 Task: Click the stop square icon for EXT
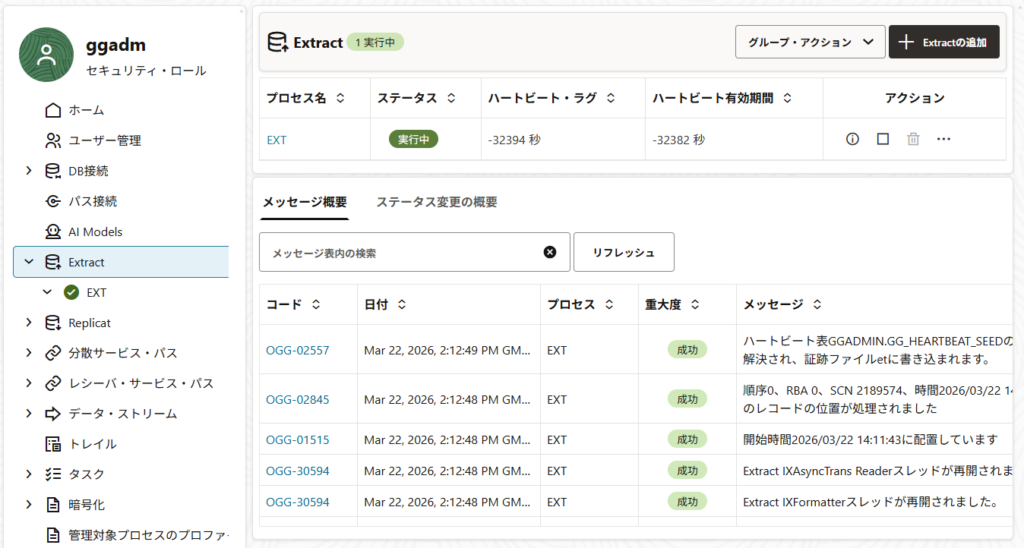(x=883, y=140)
